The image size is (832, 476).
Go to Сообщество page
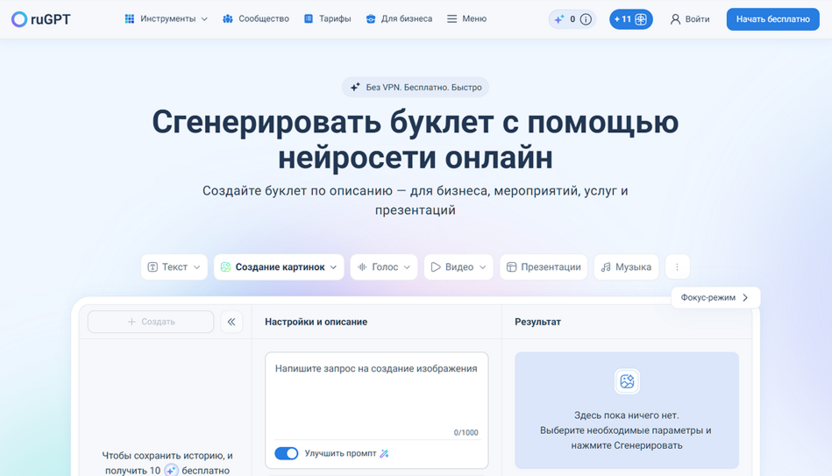(x=256, y=19)
